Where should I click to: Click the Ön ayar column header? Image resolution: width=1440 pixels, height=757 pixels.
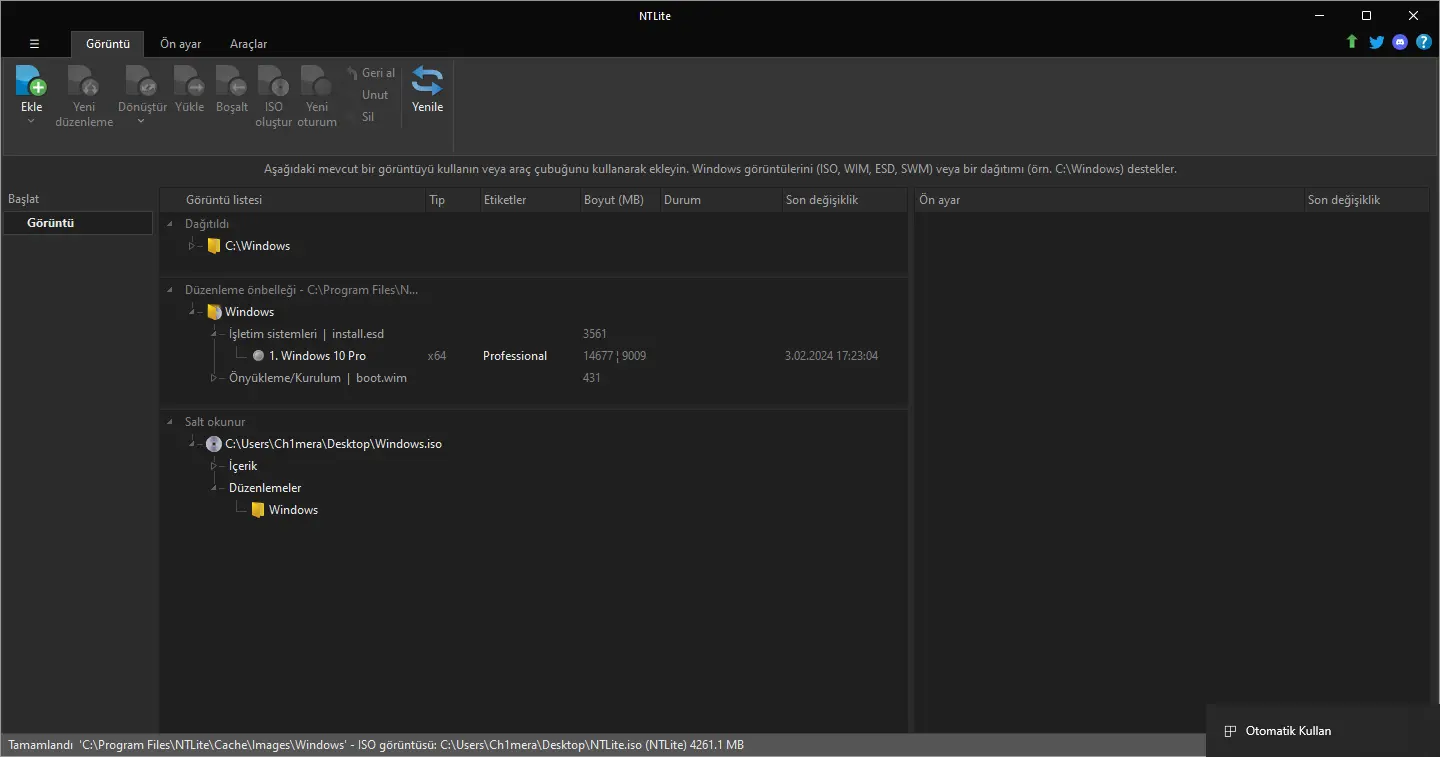pos(1109,200)
